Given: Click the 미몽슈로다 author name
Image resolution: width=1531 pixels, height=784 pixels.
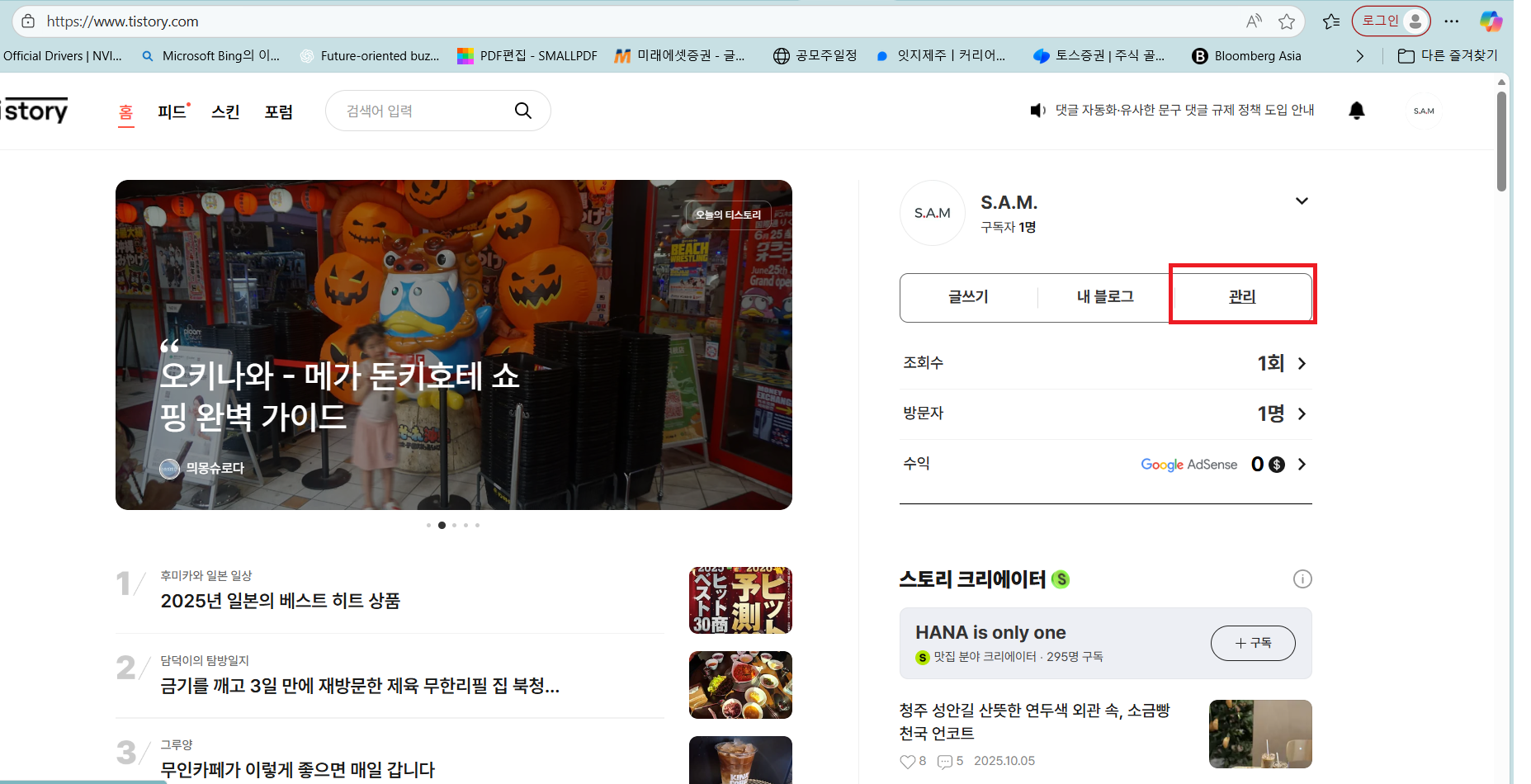Looking at the screenshot, I should pyautogui.click(x=215, y=468).
